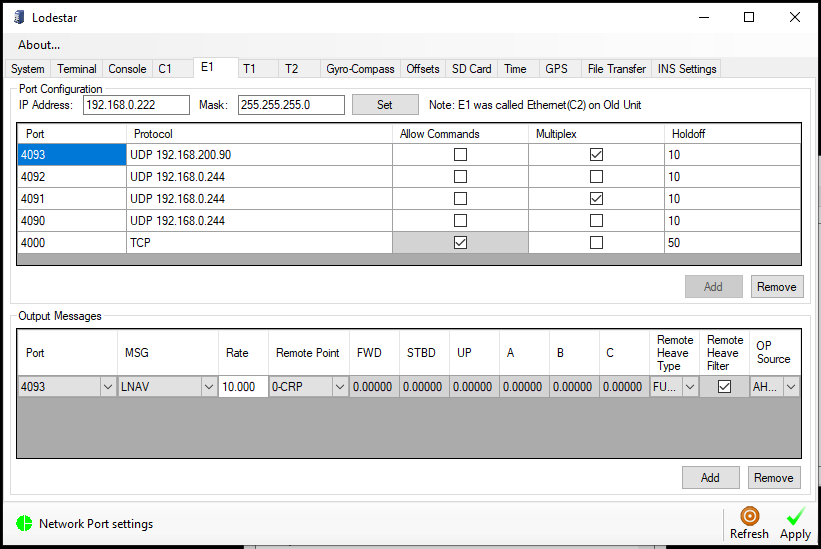The width and height of the screenshot is (821, 549).
Task: Open the About... menu
Action: pos(39,45)
